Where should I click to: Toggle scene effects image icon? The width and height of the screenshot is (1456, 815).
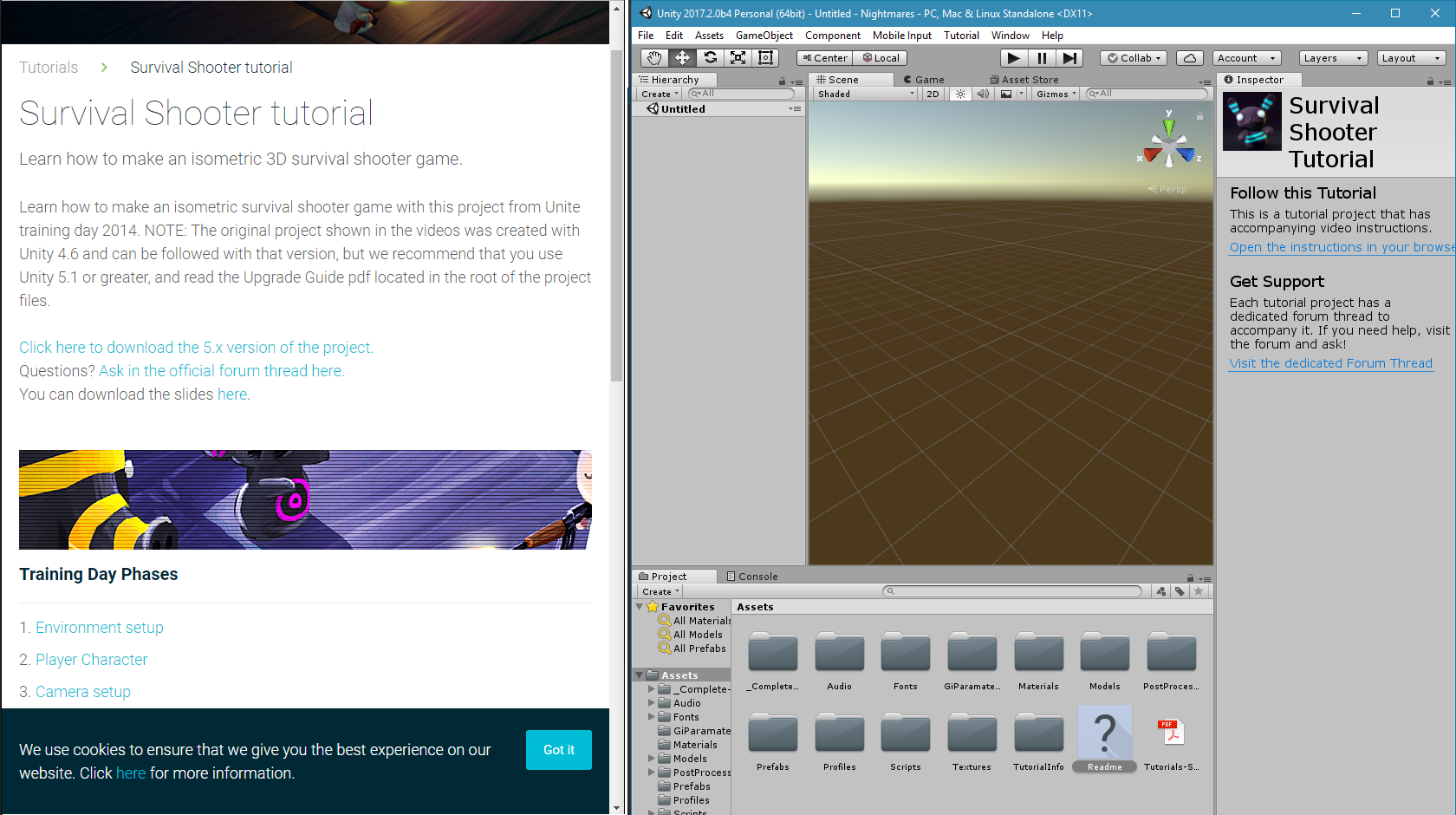pyautogui.click(x=1005, y=94)
